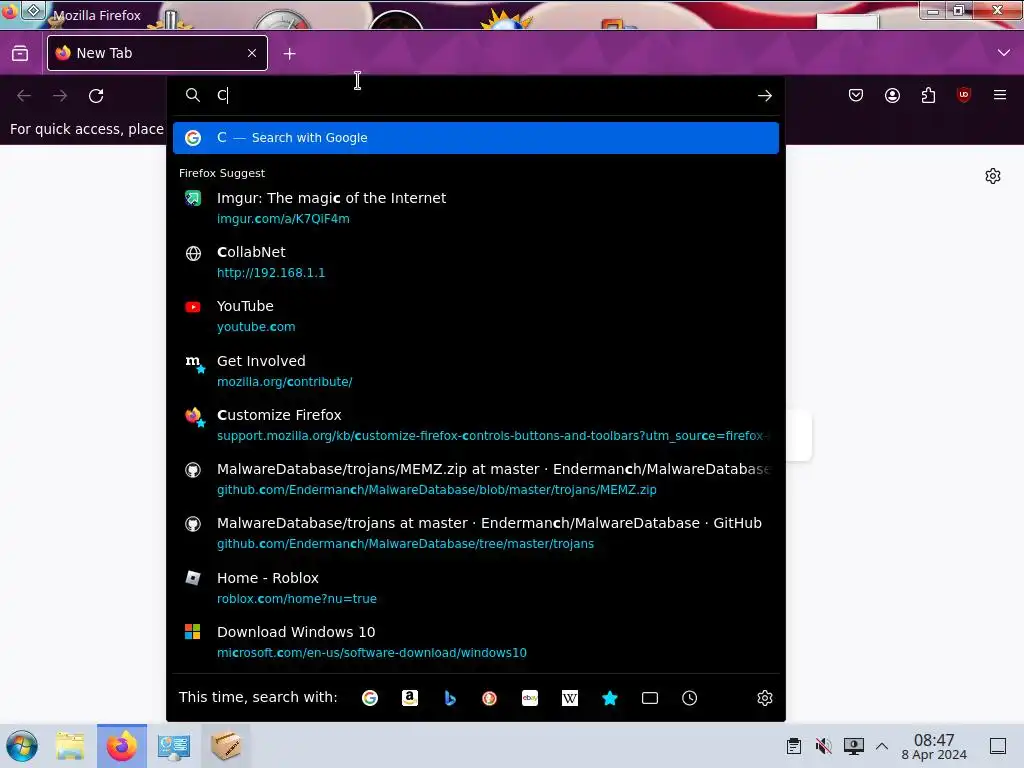Open the Imgur magic of the Internet suggestion

click(x=475, y=208)
